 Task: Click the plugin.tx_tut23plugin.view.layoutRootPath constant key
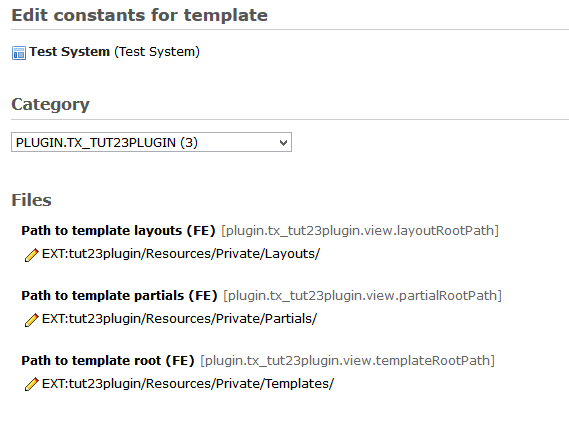[x=360, y=231]
